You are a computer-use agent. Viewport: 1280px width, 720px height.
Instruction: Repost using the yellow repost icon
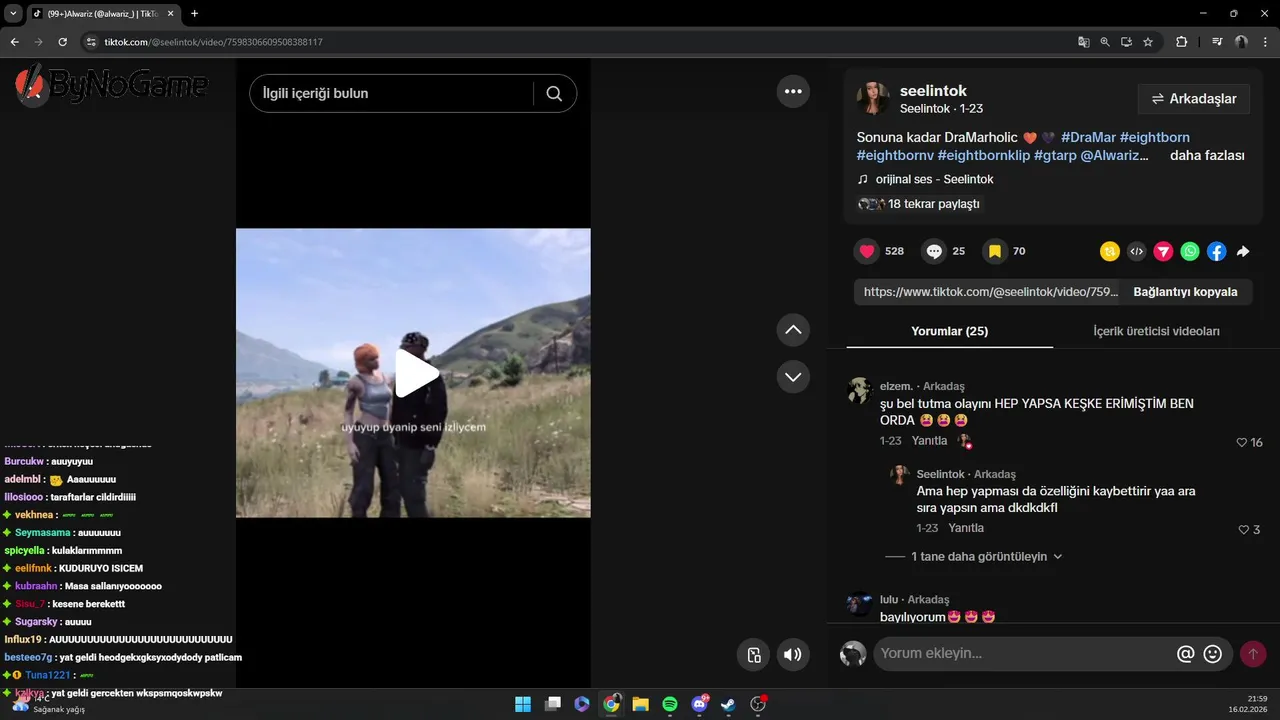[x=1109, y=252]
